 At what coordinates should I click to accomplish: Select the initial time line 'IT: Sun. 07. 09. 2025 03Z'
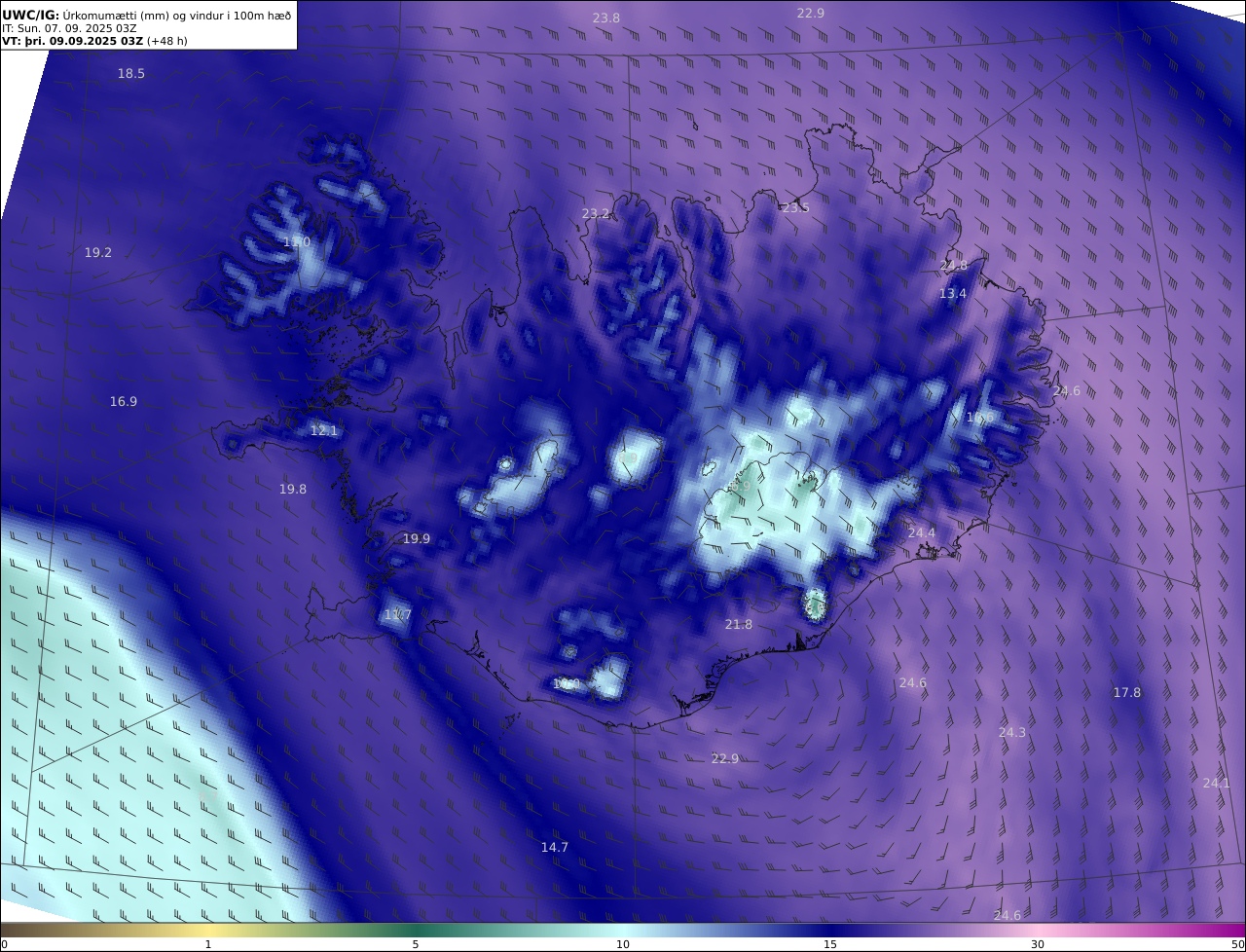[x=69, y=28]
